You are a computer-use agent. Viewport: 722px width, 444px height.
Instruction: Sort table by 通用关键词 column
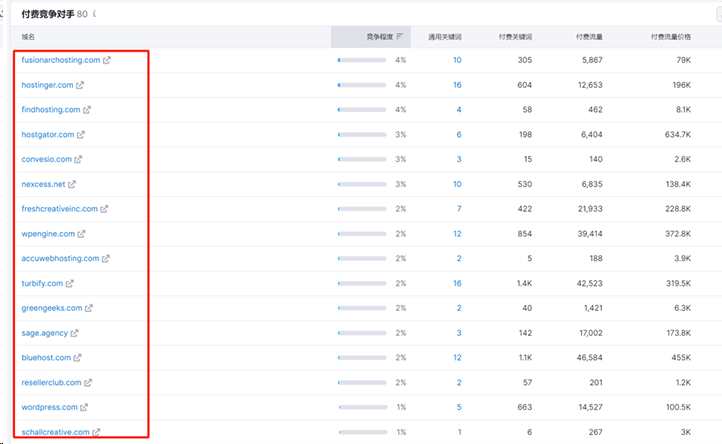tap(445, 37)
